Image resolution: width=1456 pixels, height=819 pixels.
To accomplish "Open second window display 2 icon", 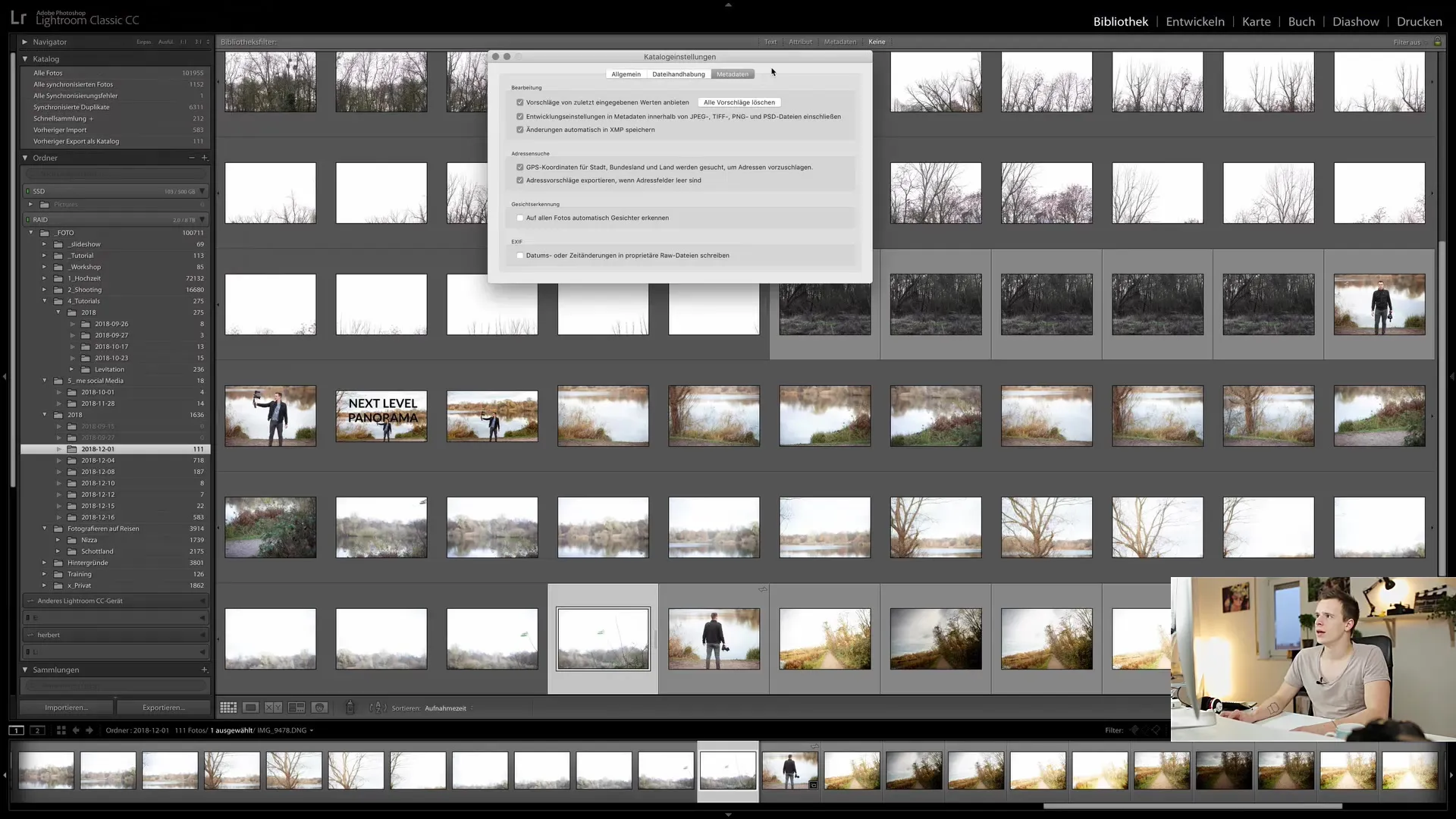I will (37, 730).
